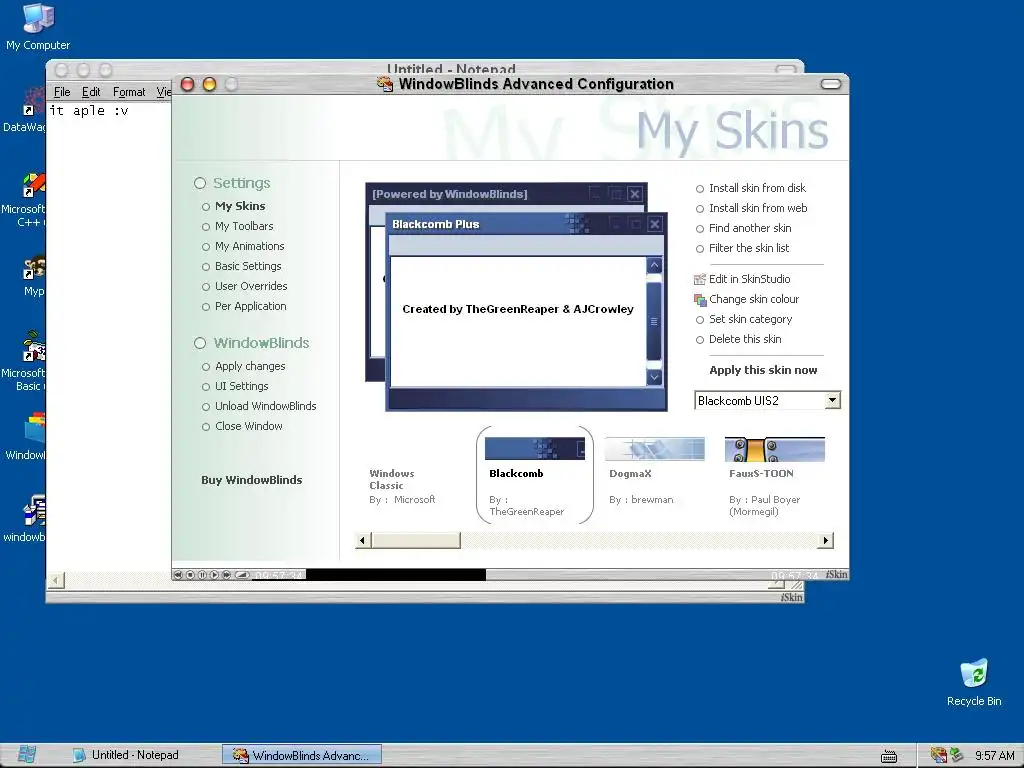Click Delete this skin
1024x768 pixels.
pyautogui.click(x=744, y=340)
